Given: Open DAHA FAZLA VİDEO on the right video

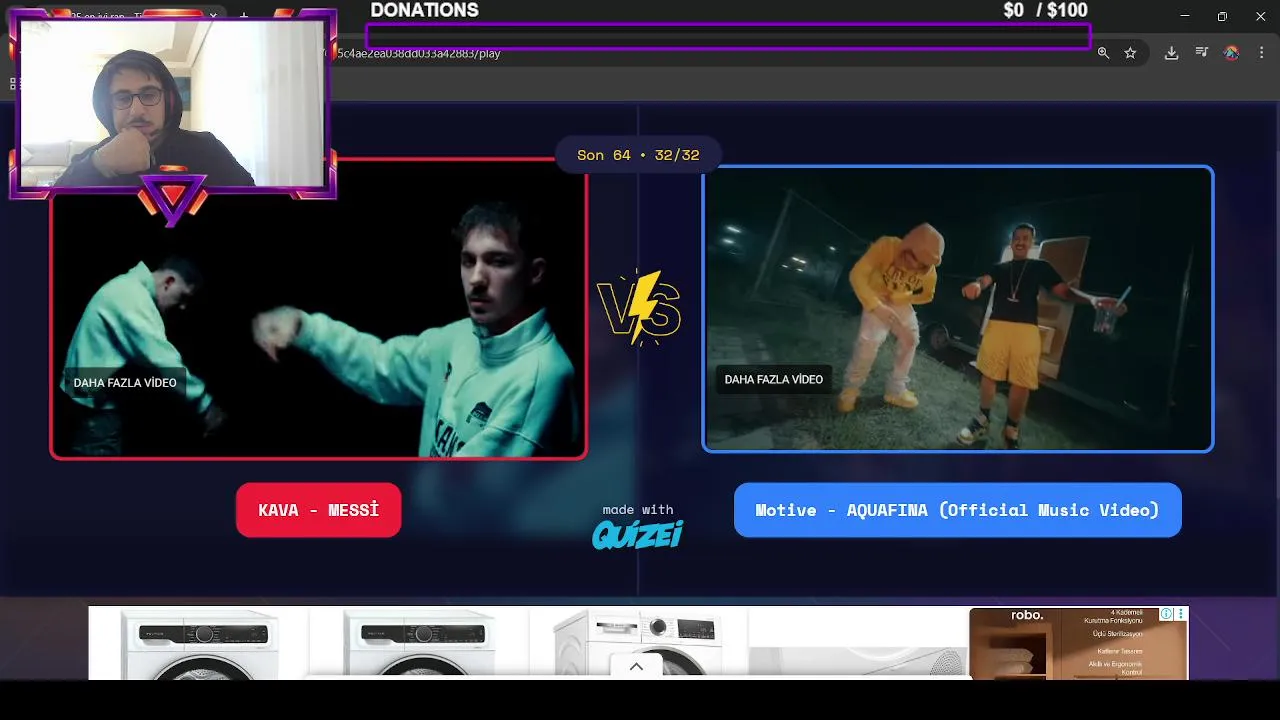Looking at the screenshot, I should pyautogui.click(x=774, y=380).
